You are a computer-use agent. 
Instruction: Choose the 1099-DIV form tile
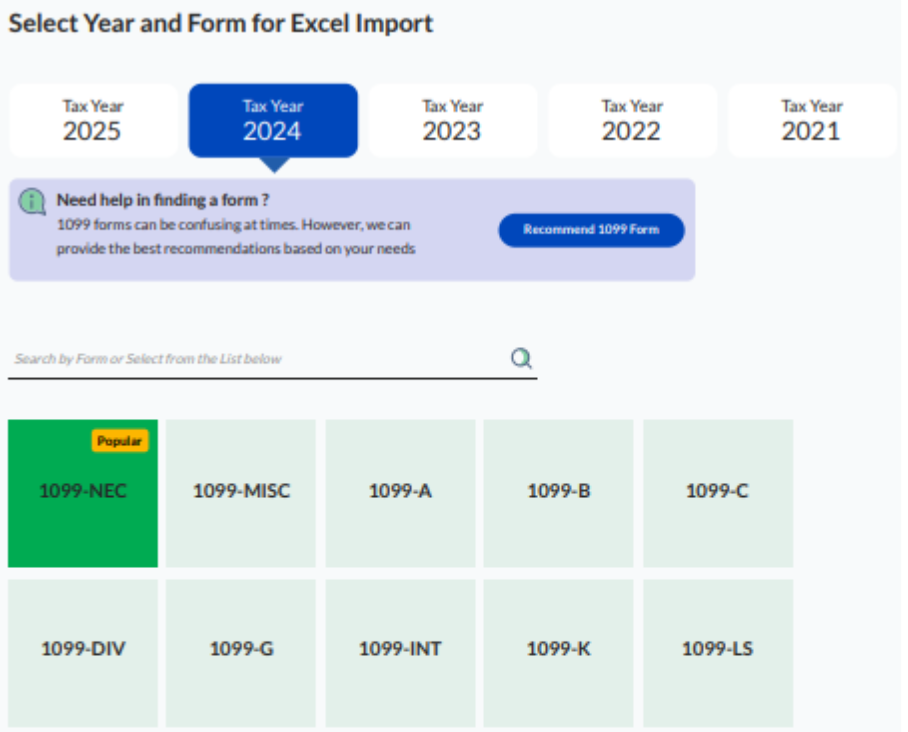pos(83,651)
